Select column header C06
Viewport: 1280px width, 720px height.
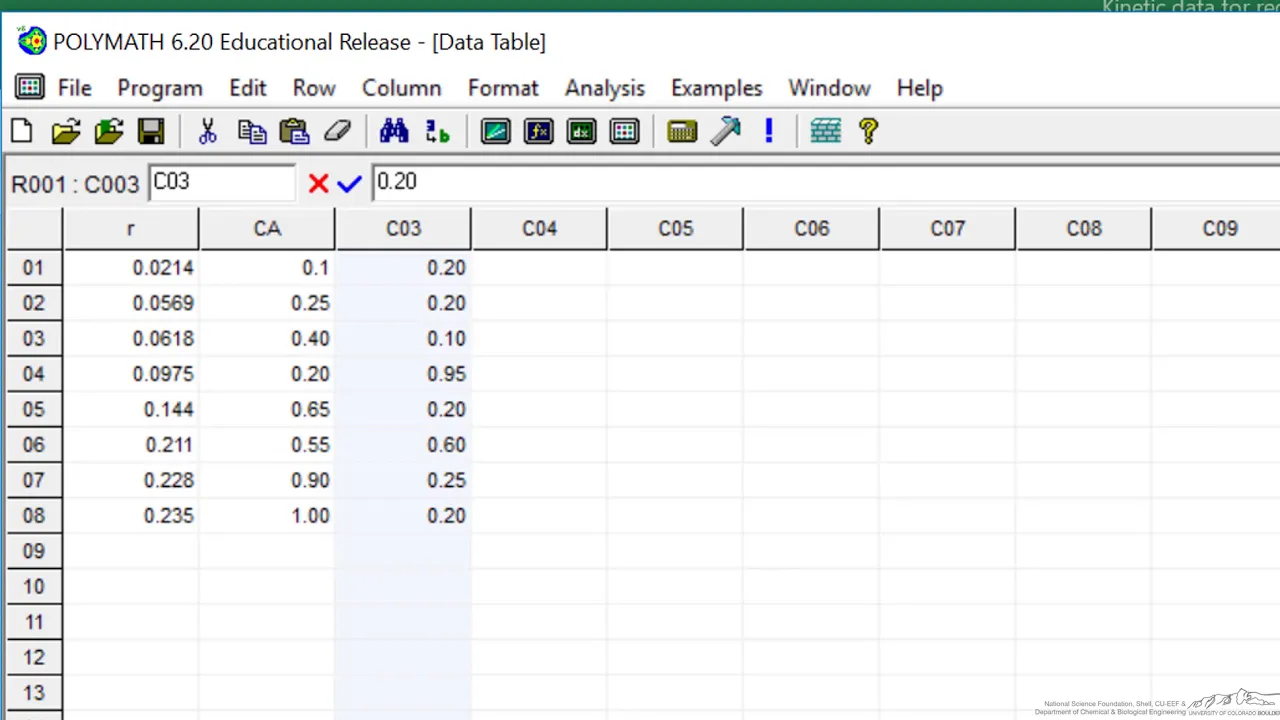click(811, 229)
